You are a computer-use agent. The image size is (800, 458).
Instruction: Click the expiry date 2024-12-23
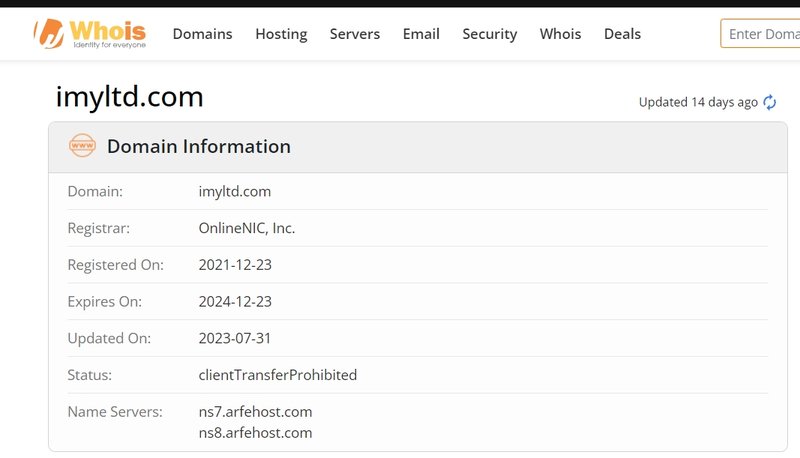pyautogui.click(x=235, y=301)
